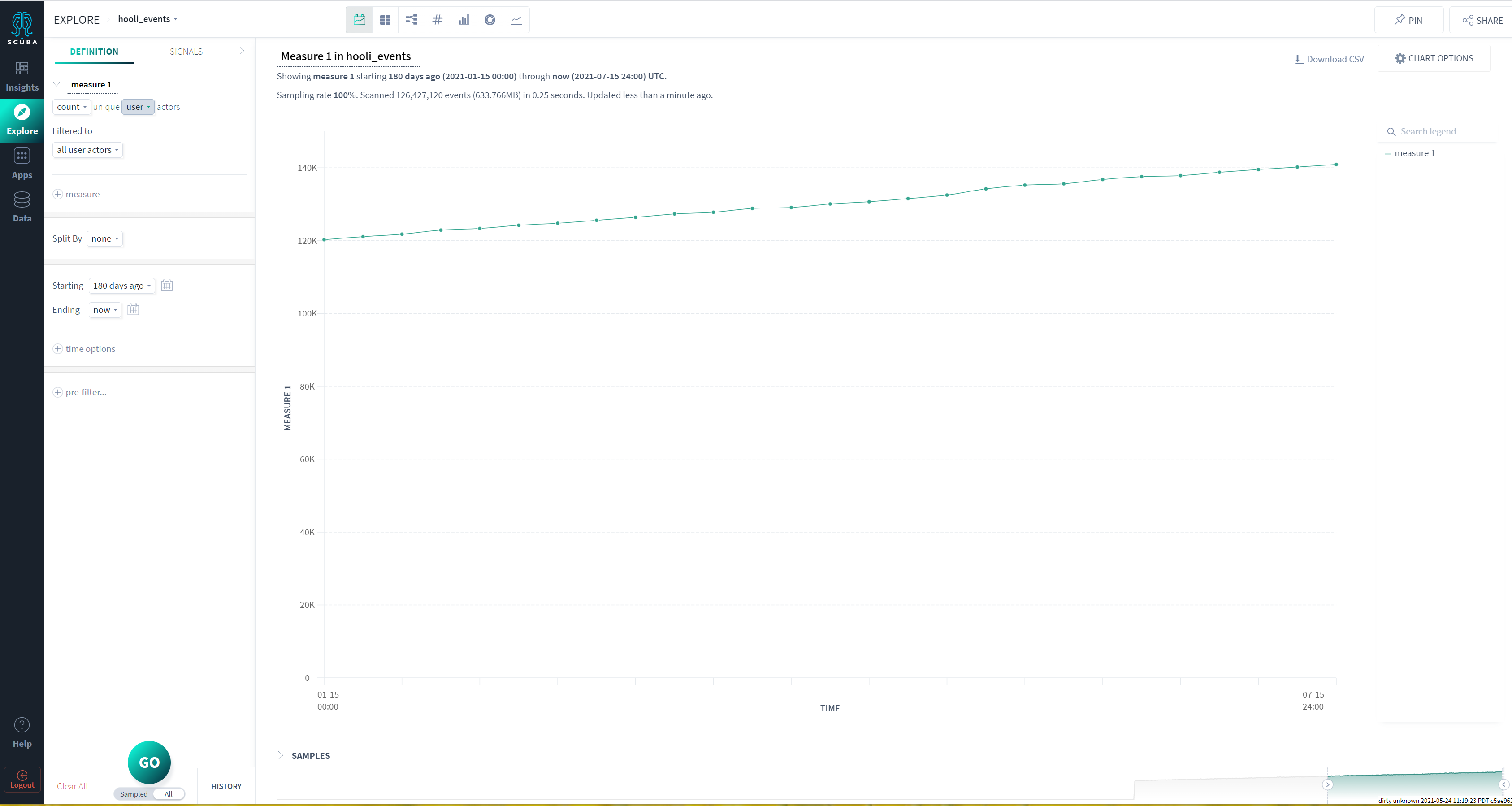Open the Ending date calendar picker
1512x806 pixels.
133,309
